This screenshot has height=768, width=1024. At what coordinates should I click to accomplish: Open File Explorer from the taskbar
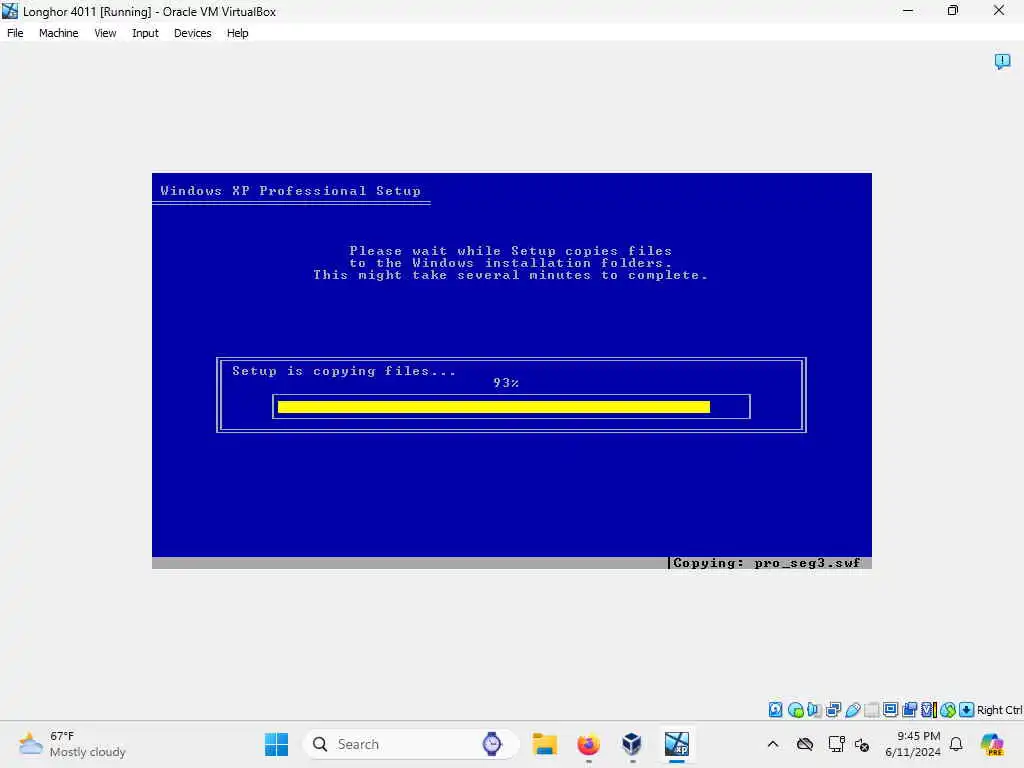point(544,744)
